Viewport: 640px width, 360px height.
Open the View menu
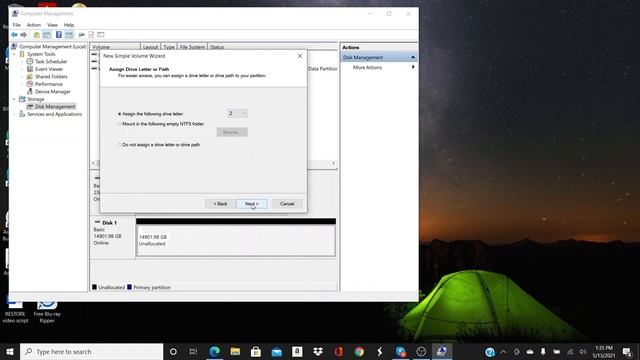point(52,25)
